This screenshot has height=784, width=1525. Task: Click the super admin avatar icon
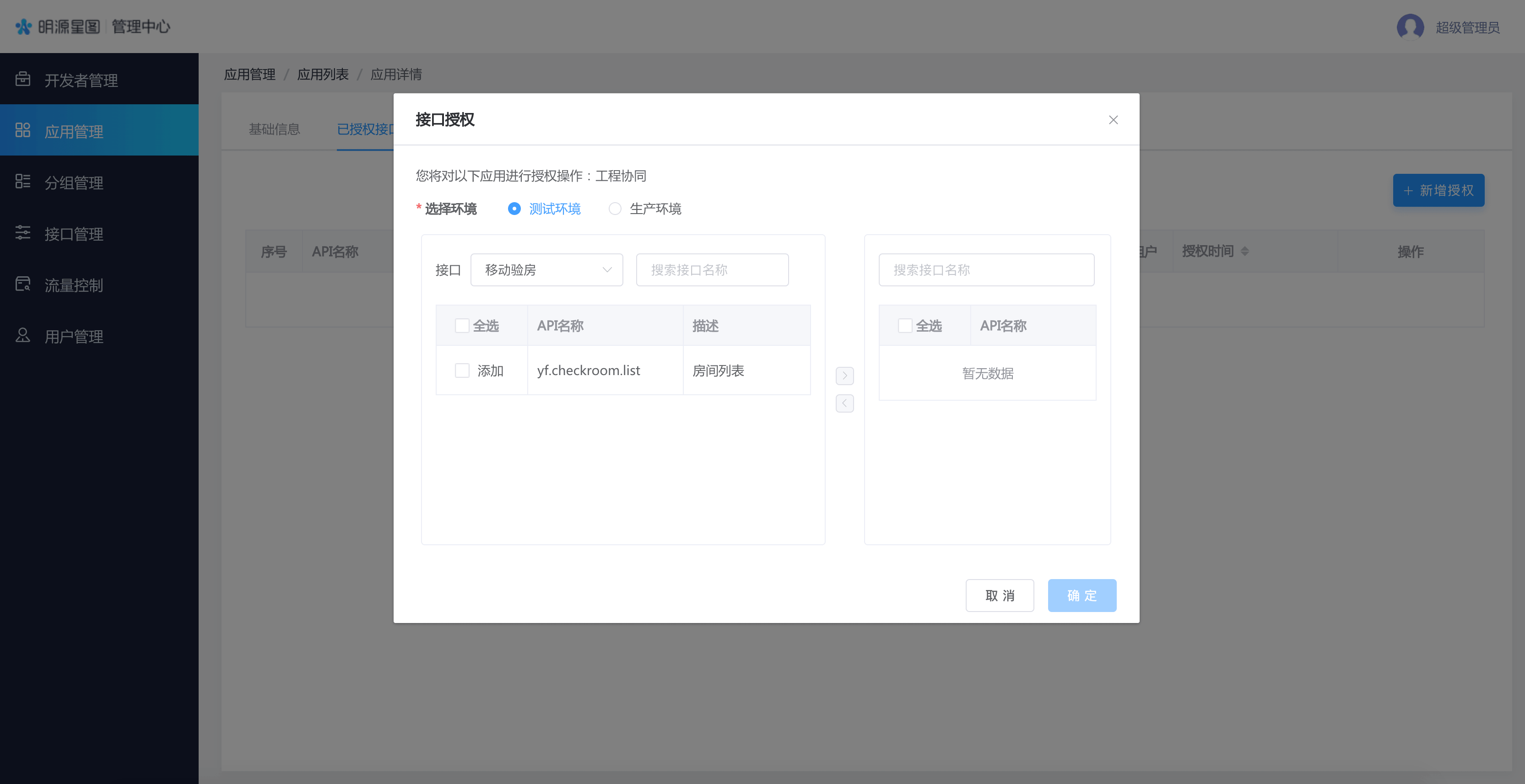(x=1410, y=27)
